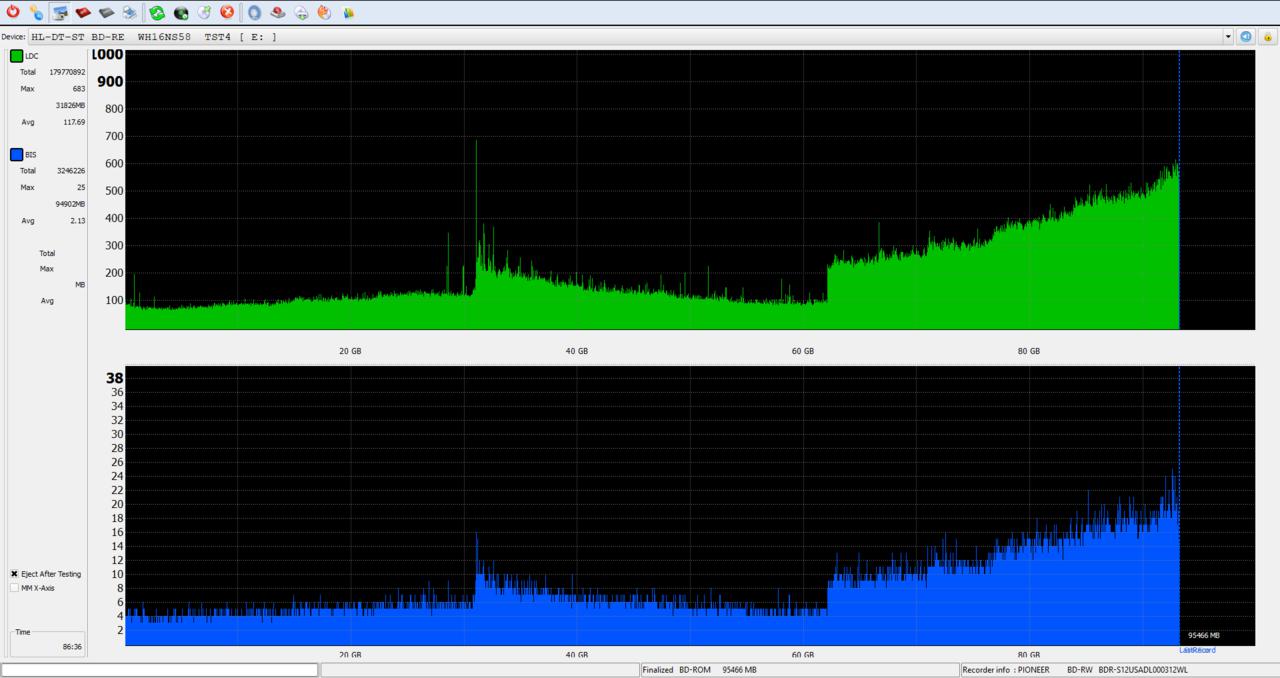Click the empty status input field
Screen dimensions: 1280x678
pos(160,670)
